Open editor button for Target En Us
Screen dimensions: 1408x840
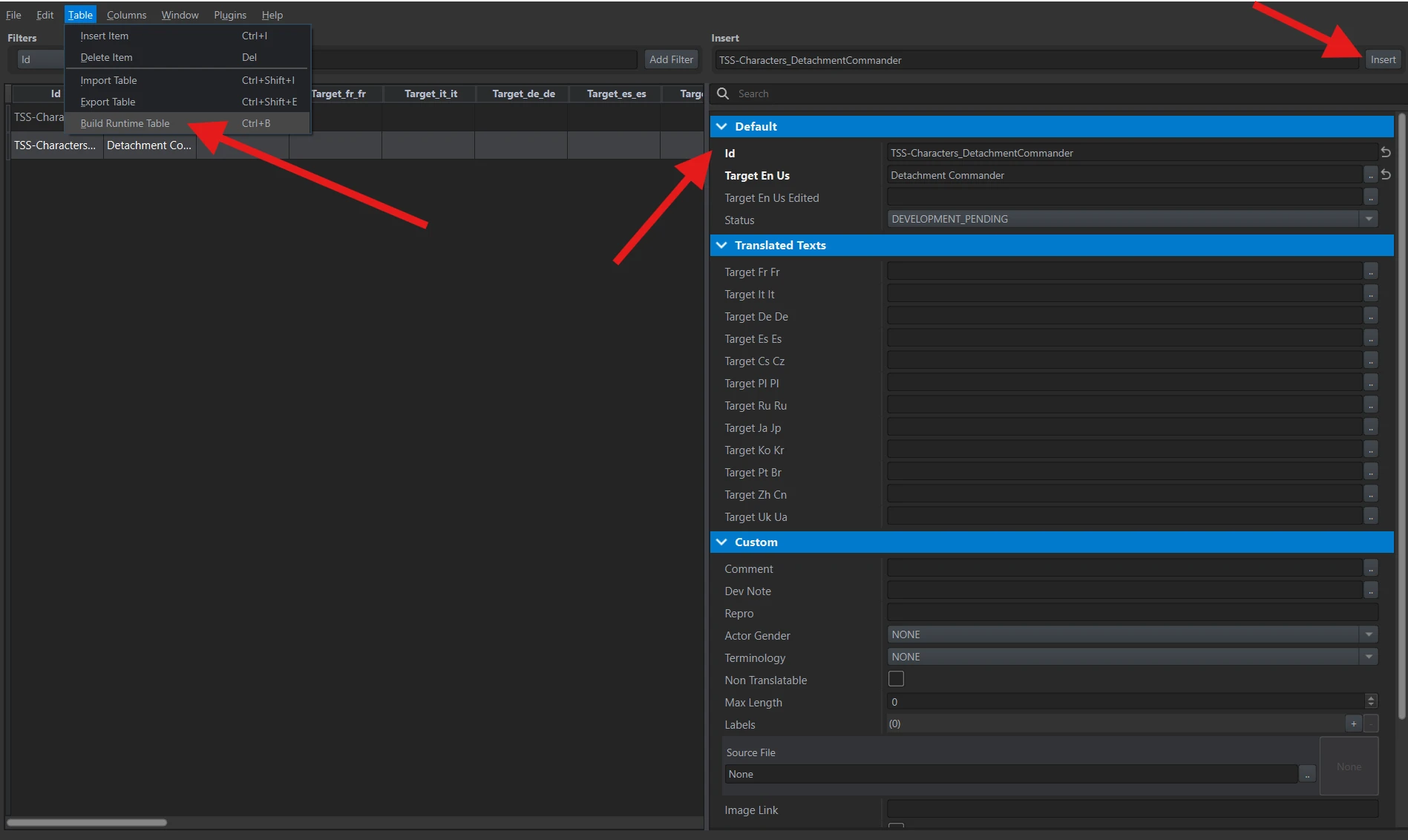[1371, 175]
